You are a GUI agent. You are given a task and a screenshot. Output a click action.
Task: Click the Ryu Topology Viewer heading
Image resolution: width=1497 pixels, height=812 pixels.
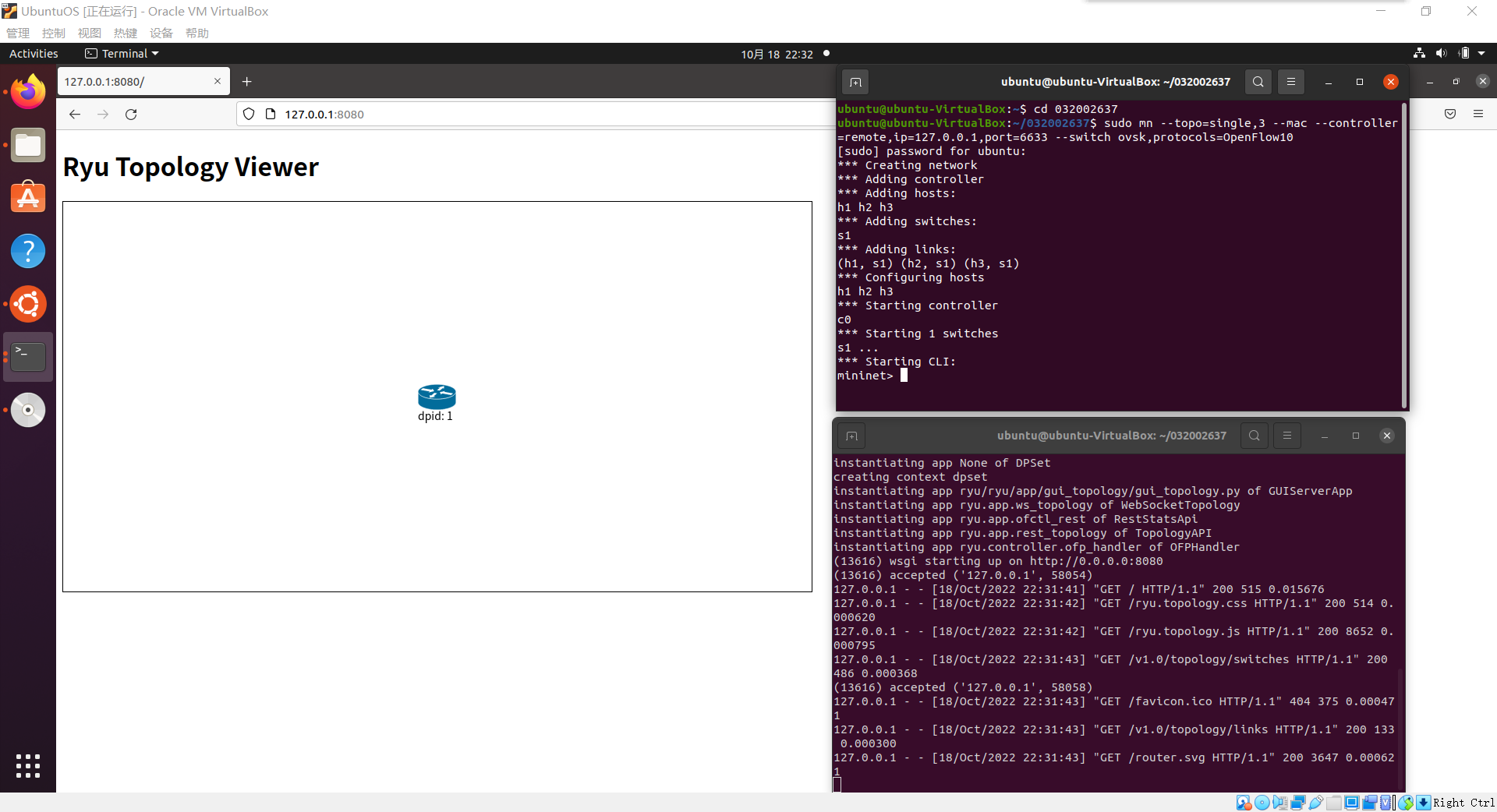click(191, 167)
